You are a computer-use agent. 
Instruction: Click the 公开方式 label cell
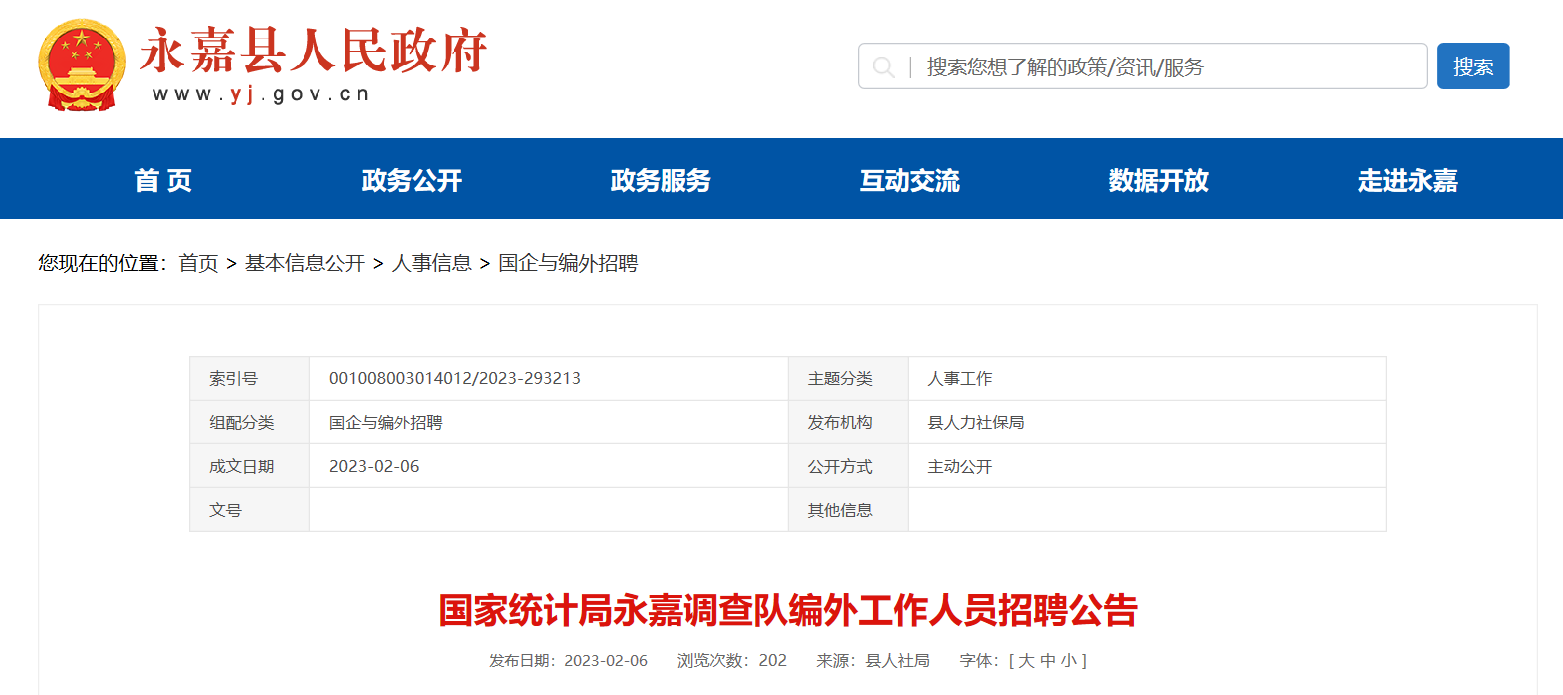[x=848, y=466]
